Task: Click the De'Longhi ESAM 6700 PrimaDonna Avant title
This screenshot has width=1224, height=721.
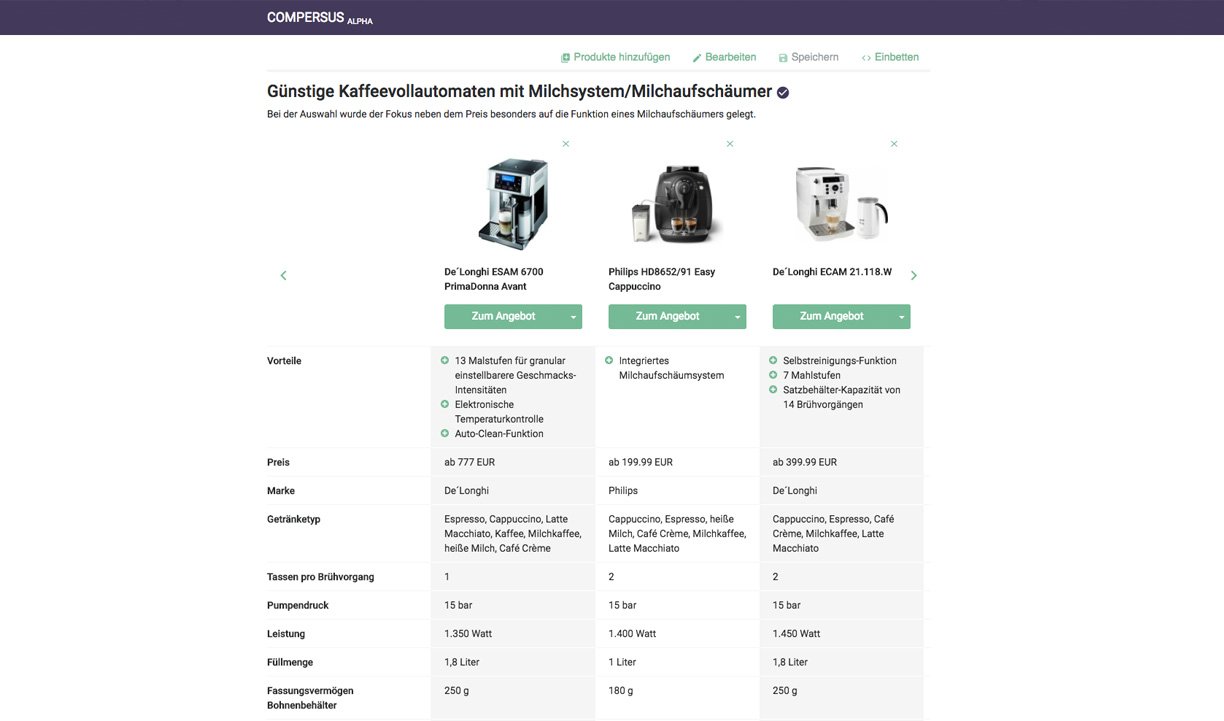Action: coord(494,279)
